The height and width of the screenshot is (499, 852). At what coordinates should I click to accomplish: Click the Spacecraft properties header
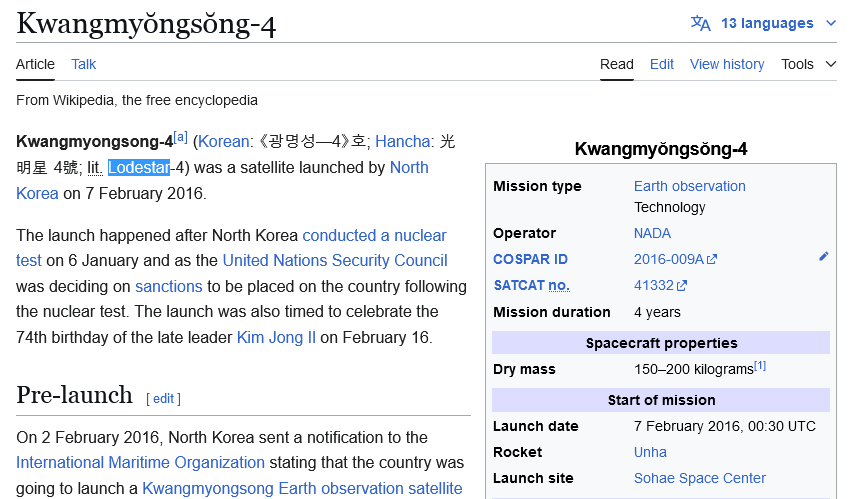click(x=661, y=343)
